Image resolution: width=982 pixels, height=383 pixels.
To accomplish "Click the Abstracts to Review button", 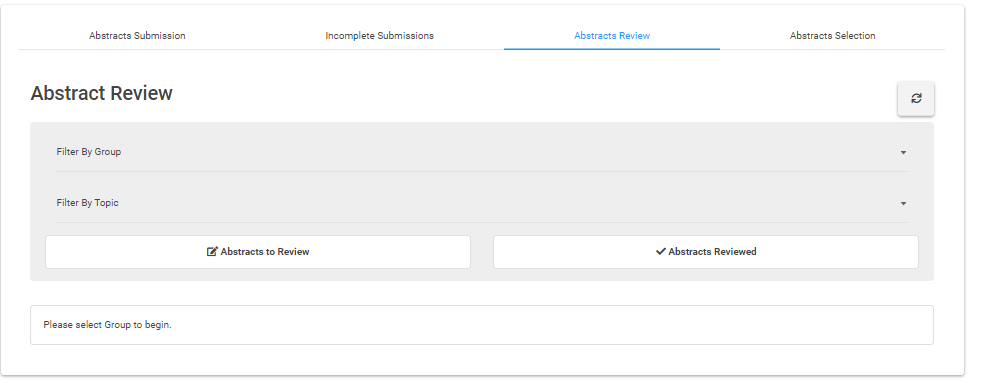I will 258,252.
